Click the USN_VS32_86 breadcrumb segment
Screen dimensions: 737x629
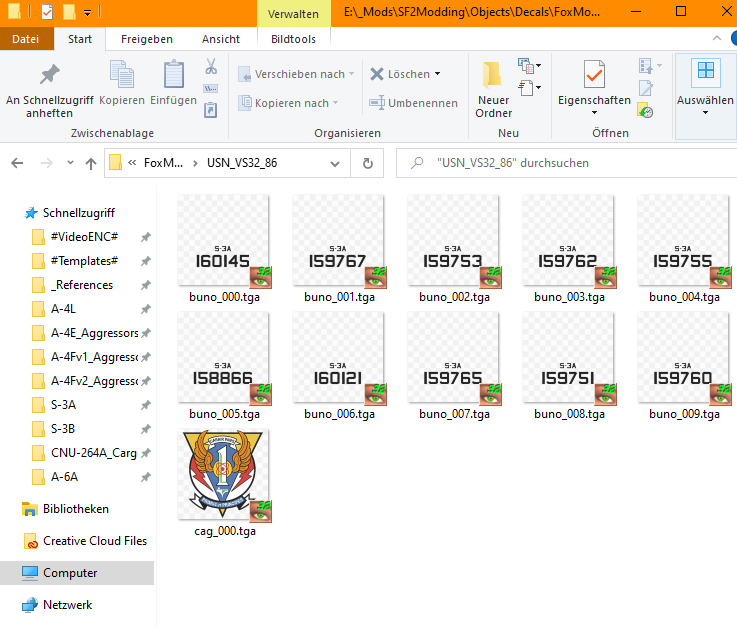(x=242, y=163)
